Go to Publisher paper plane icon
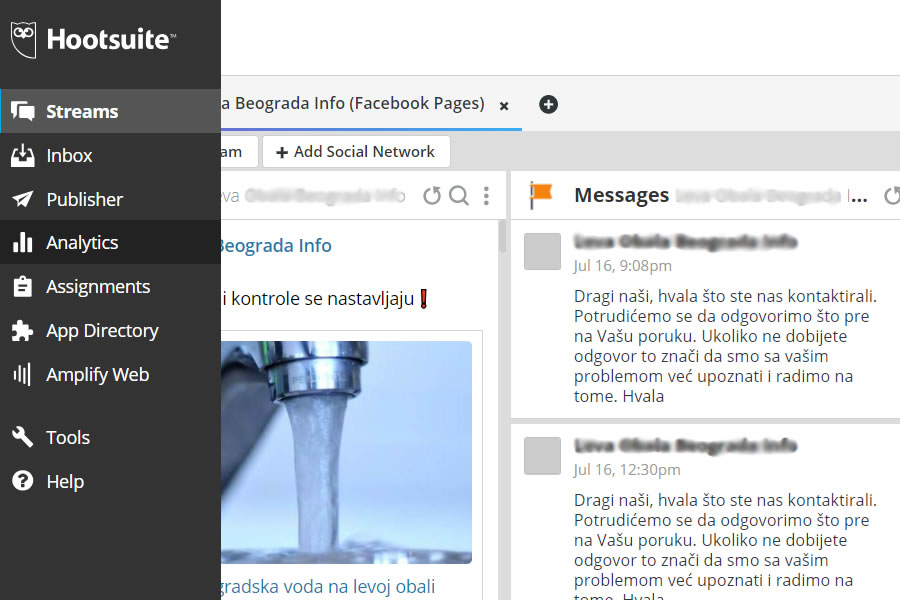The height and width of the screenshot is (600, 900). click(x=23, y=200)
